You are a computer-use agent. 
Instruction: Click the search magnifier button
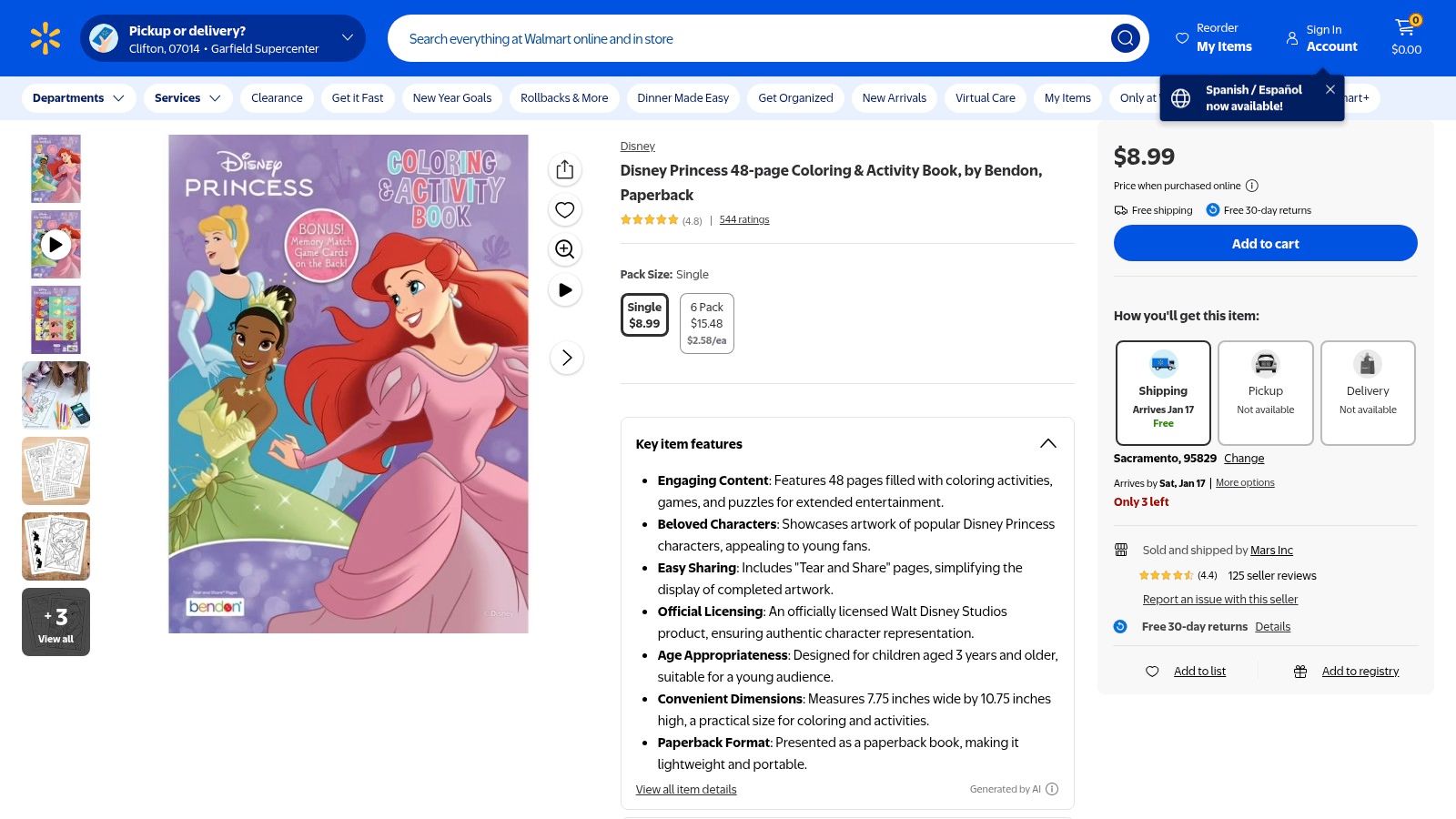pos(1125,38)
